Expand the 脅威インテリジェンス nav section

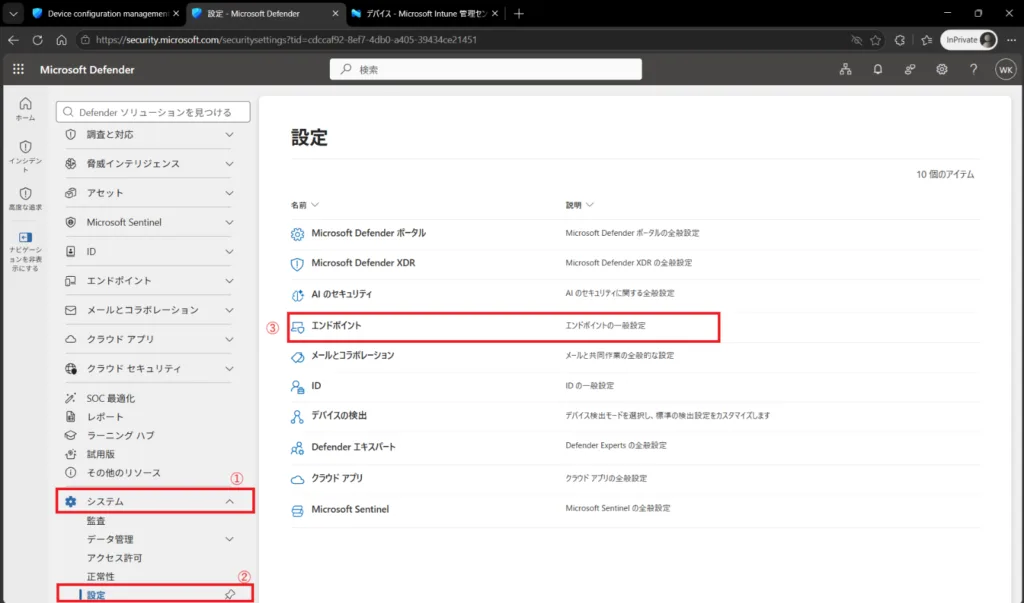coord(229,164)
